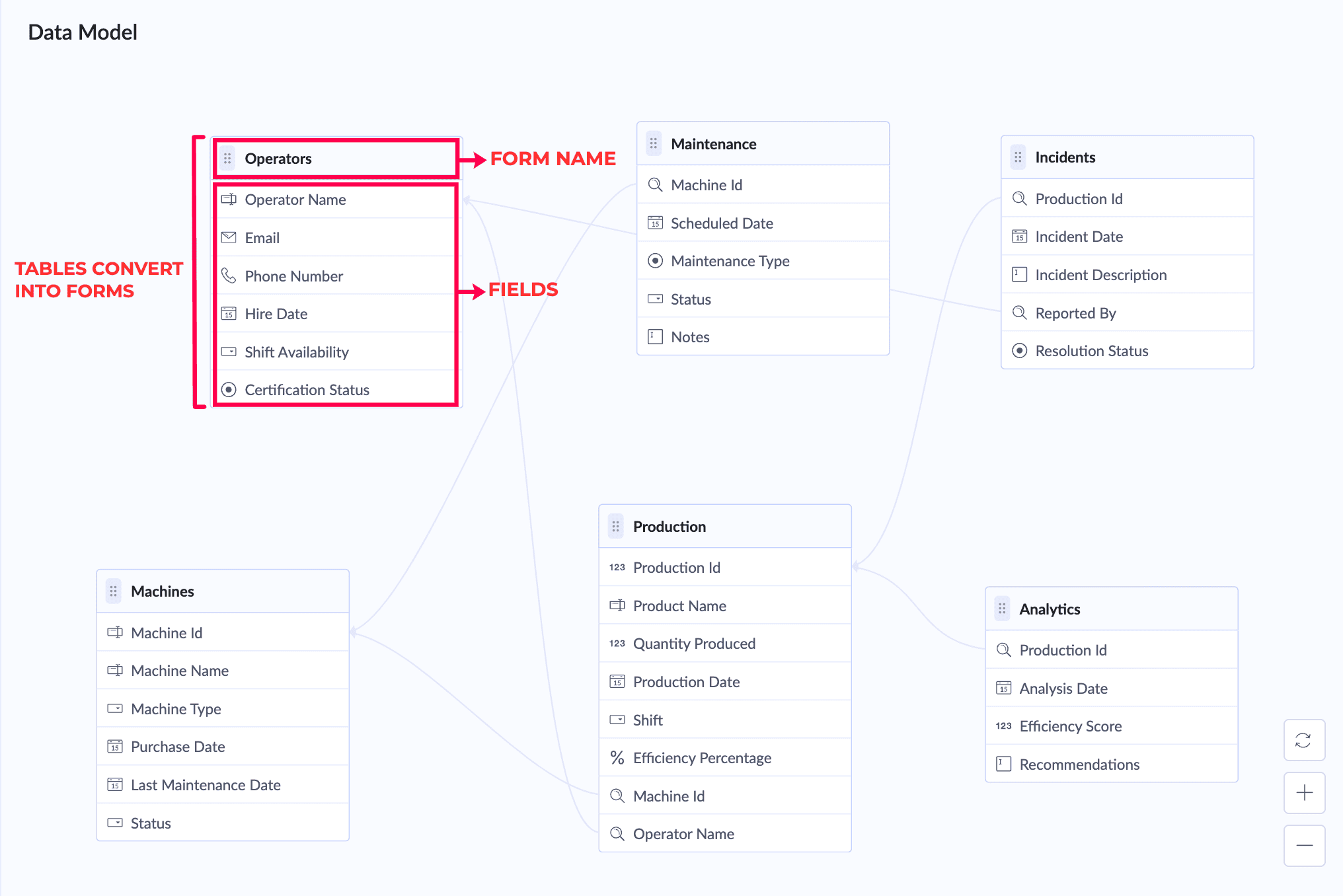Click the Email field in Operators
Image resolution: width=1343 pixels, height=896 pixels.
coord(336,238)
